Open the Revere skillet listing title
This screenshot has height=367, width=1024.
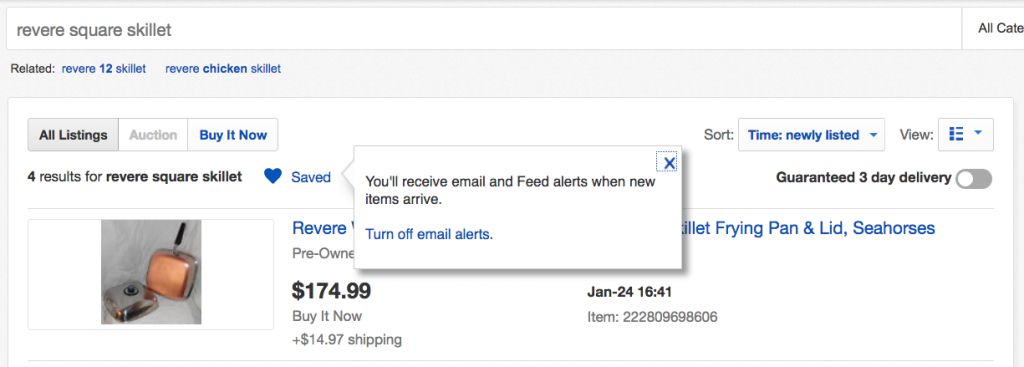[x=613, y=228]
